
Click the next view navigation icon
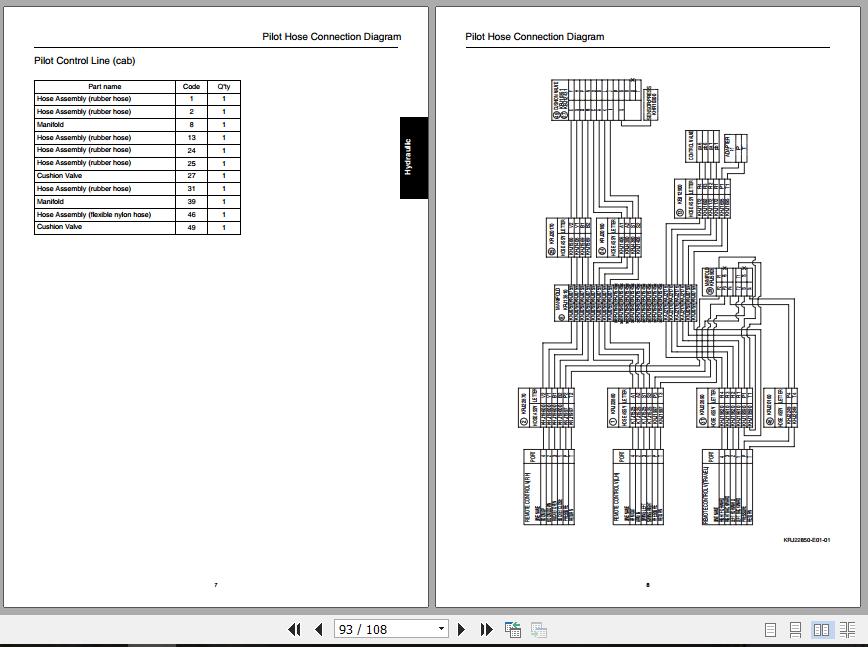[x=538, y=629]
